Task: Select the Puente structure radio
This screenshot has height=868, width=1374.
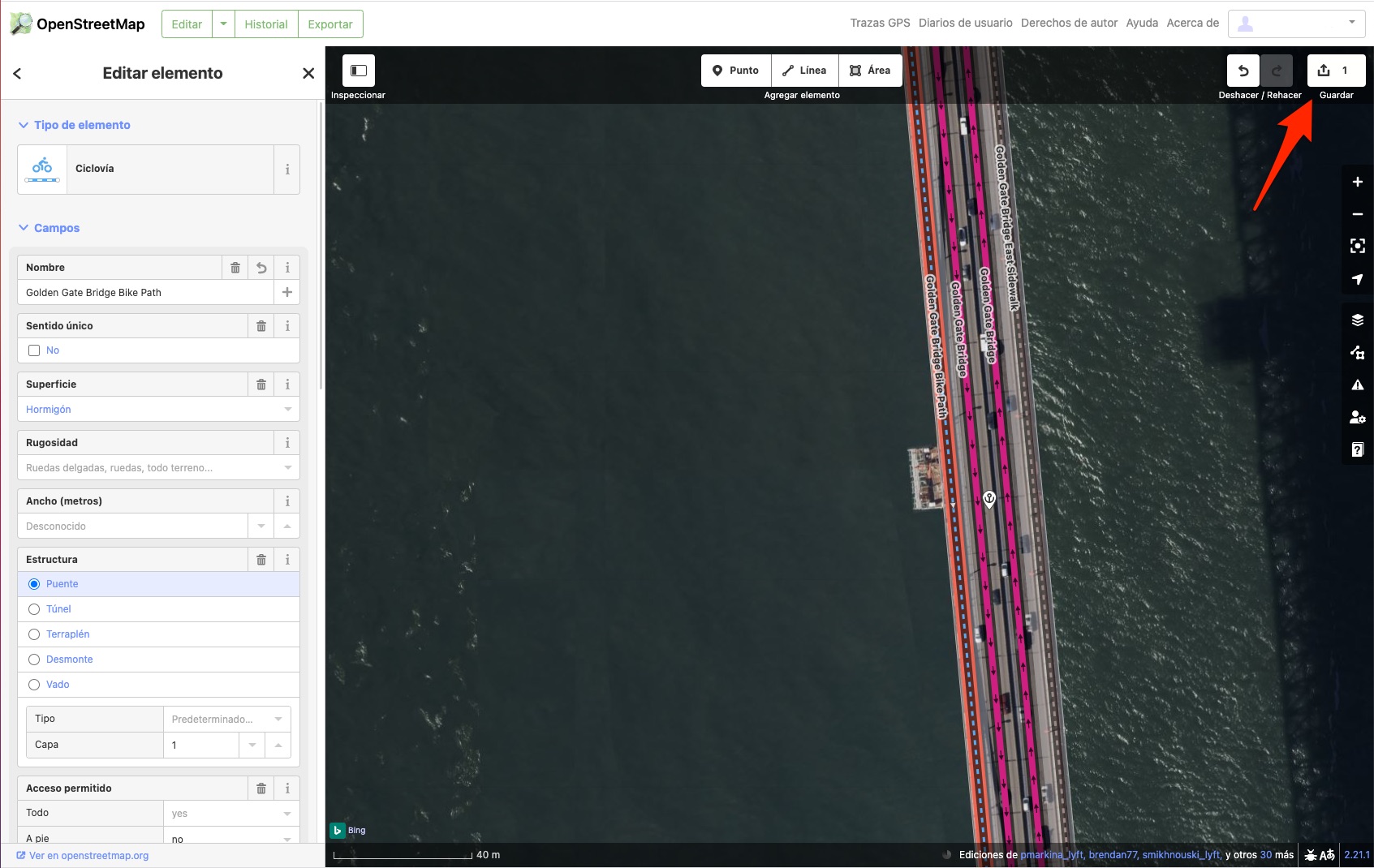Action: (x=34, y=584)
